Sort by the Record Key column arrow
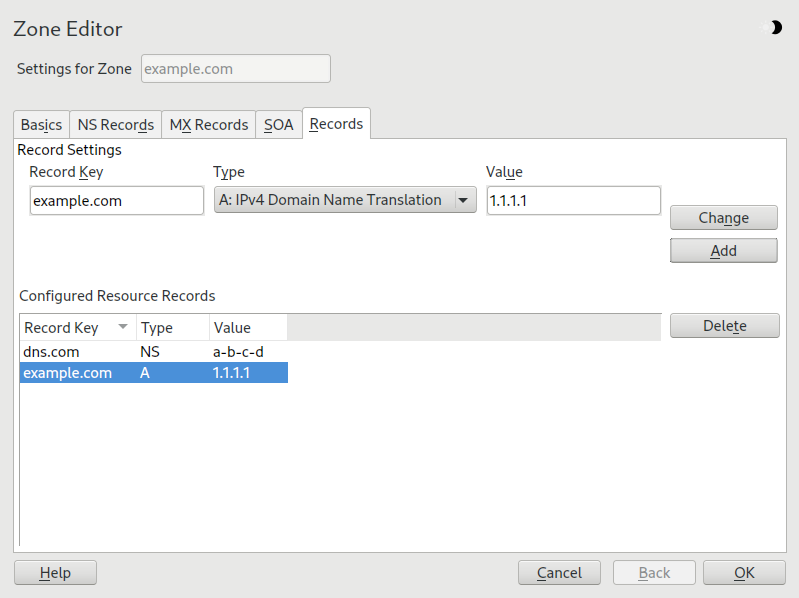 [123, 327]
